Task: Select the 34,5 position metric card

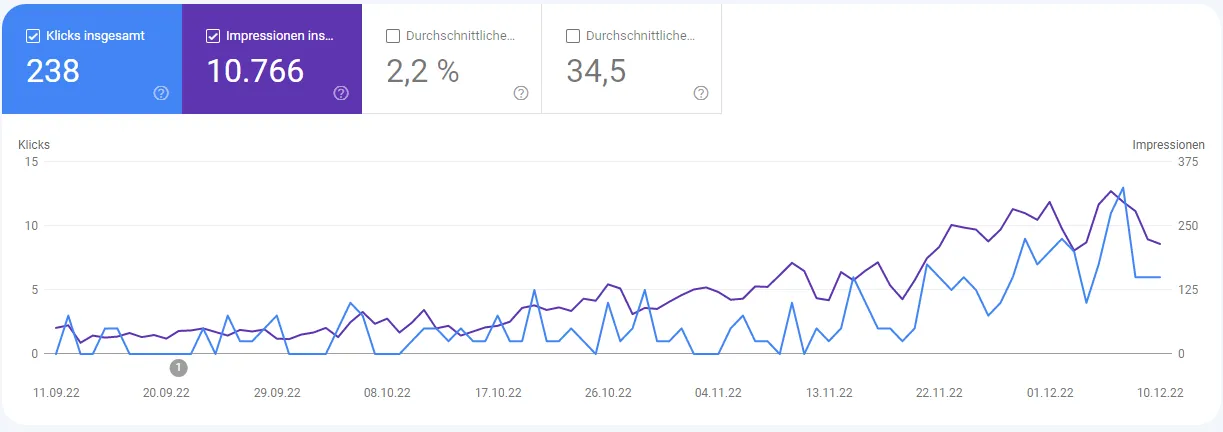Action: pos(632,59)
